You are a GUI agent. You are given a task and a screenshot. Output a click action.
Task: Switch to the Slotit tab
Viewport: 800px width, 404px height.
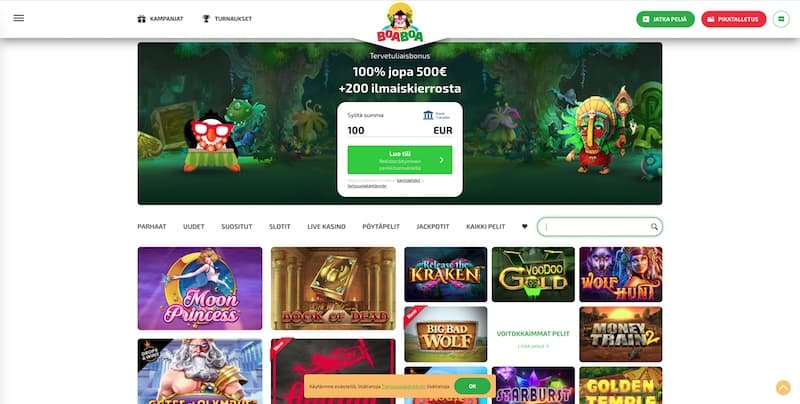280,226
